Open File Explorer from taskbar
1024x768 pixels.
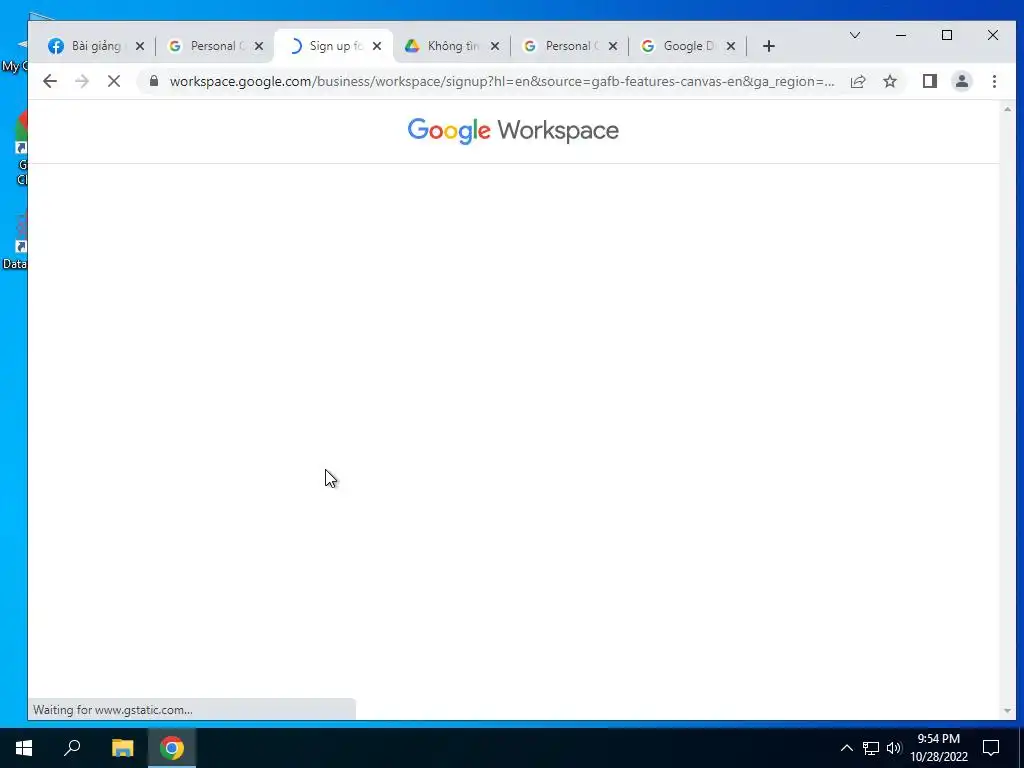pos(122,748)
